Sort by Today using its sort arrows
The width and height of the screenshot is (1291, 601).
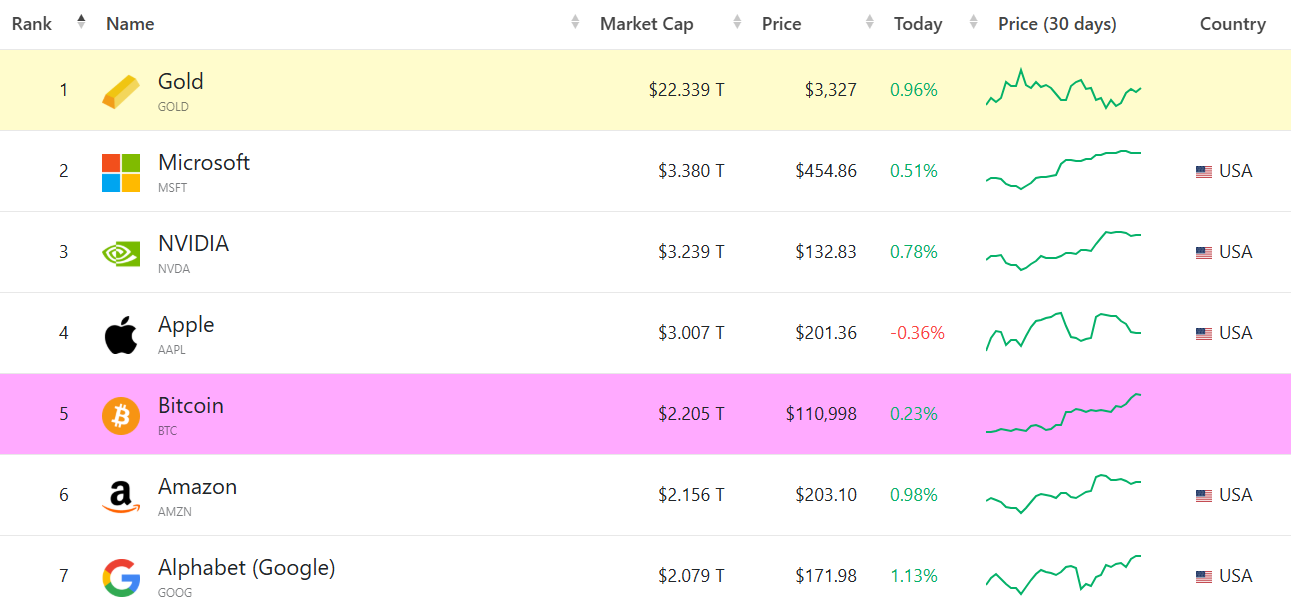click(973, 22)
